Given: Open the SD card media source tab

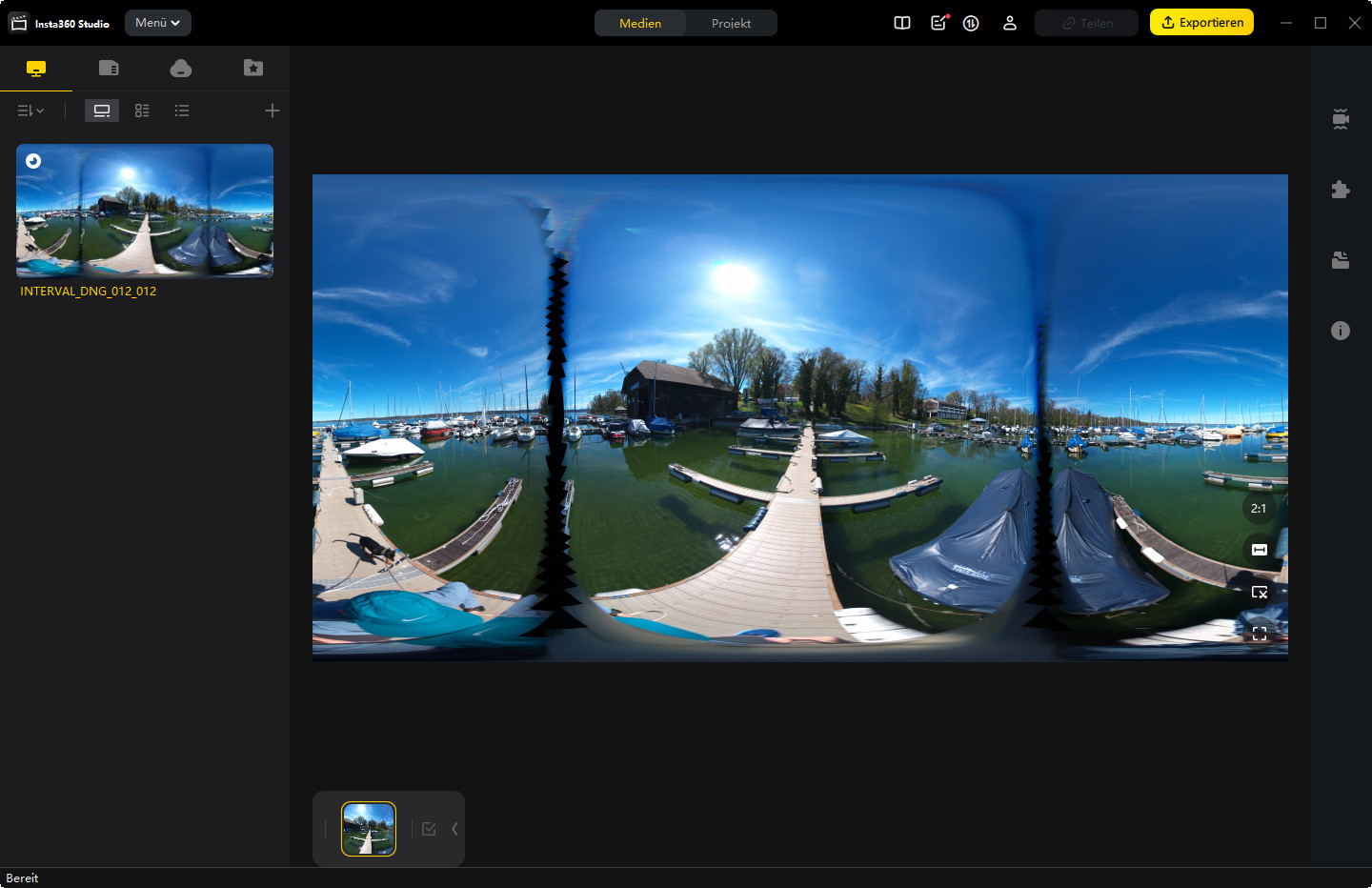Looking at the screenshot, I should click(109, 69).
